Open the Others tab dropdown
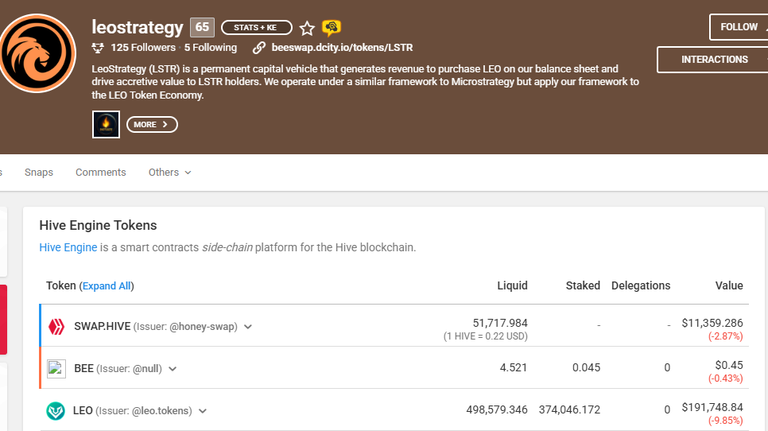 point(169,172)
